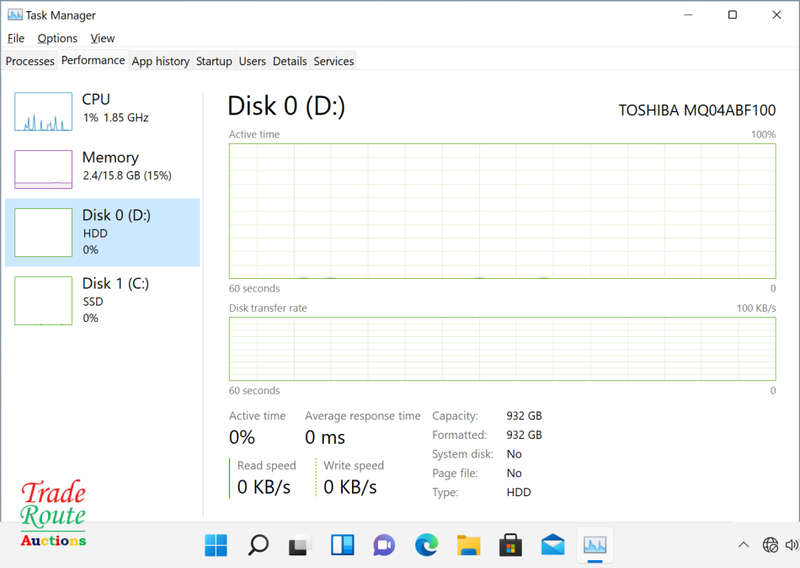This screenshot has height=568, width=800.
Task: Click the Read speed 0 KB/s value
Action: [x=264, y=487]
